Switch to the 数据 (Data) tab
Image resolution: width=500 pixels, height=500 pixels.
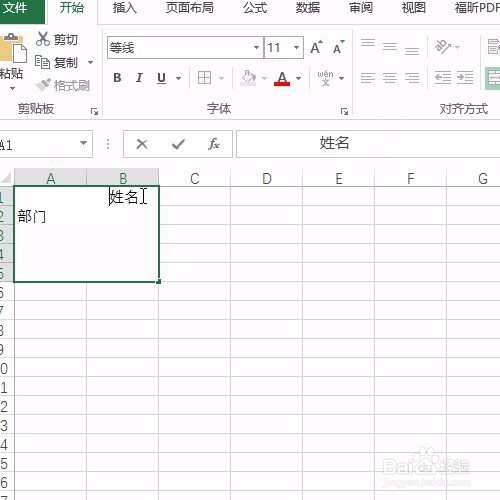(308, 8)
